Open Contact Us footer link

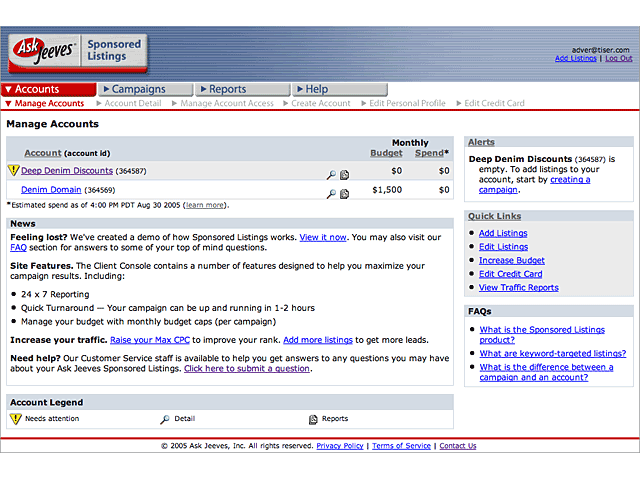(x=458, y=446)
